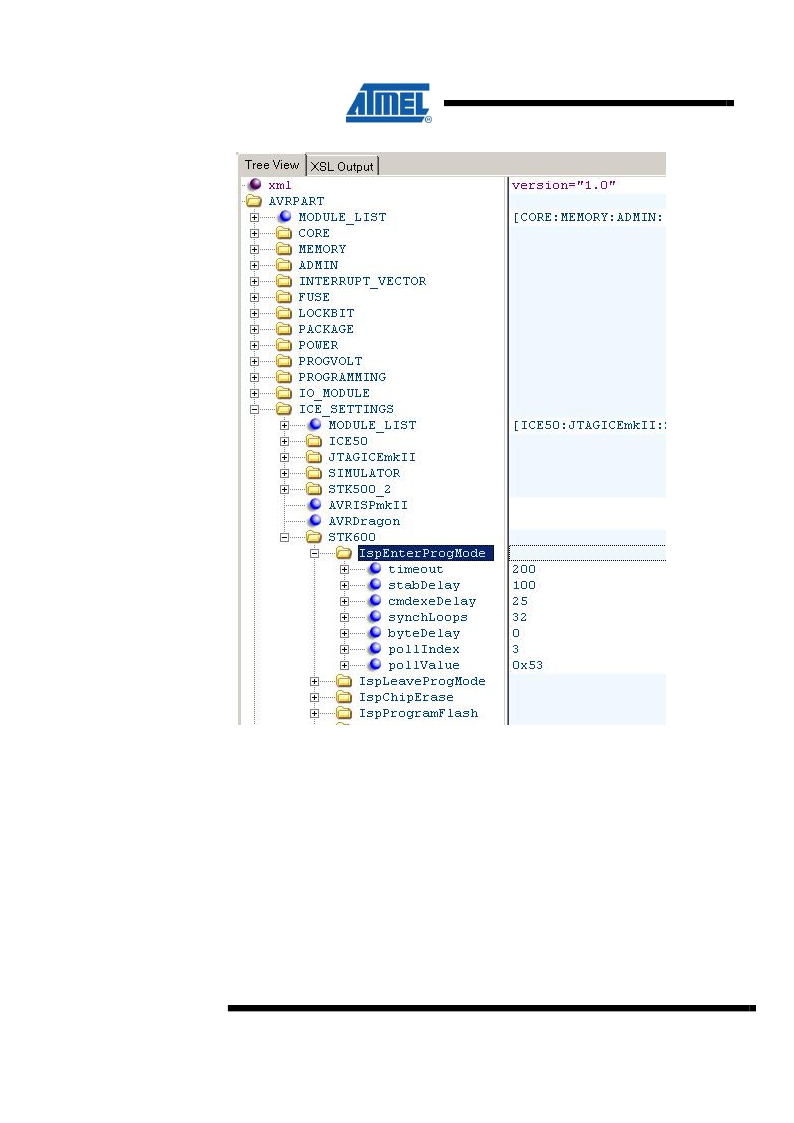
Task: Click the PACKAGE folder icon
Action: pos(284,329)
